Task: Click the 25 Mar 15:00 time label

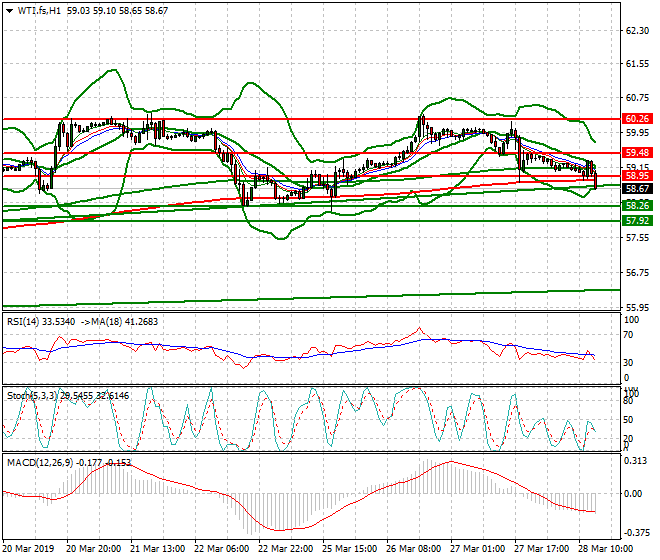Action: point(349,549)
